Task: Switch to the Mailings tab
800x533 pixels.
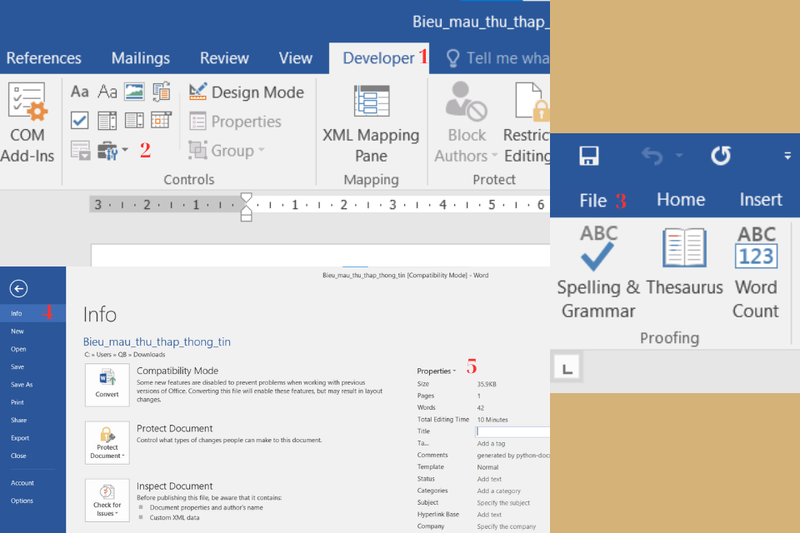Action: [140, 58]
